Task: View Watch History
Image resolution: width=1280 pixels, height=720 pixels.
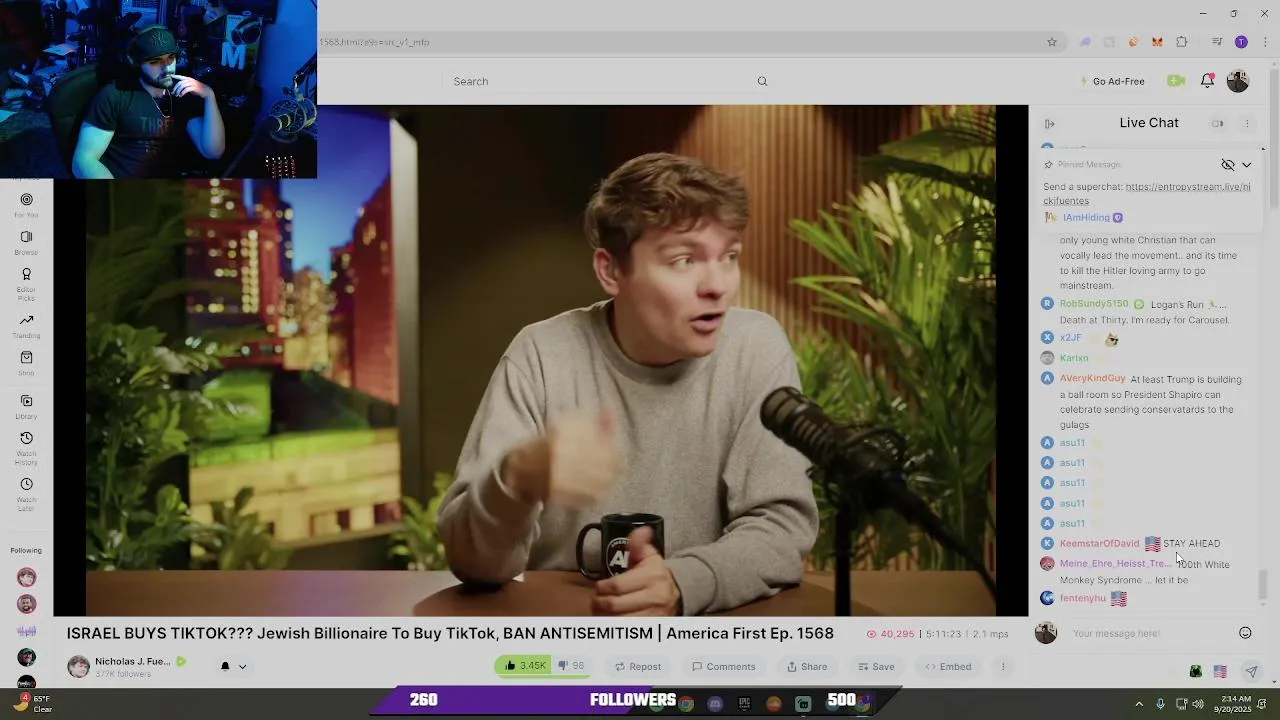Action: click(x=26, y=438)
